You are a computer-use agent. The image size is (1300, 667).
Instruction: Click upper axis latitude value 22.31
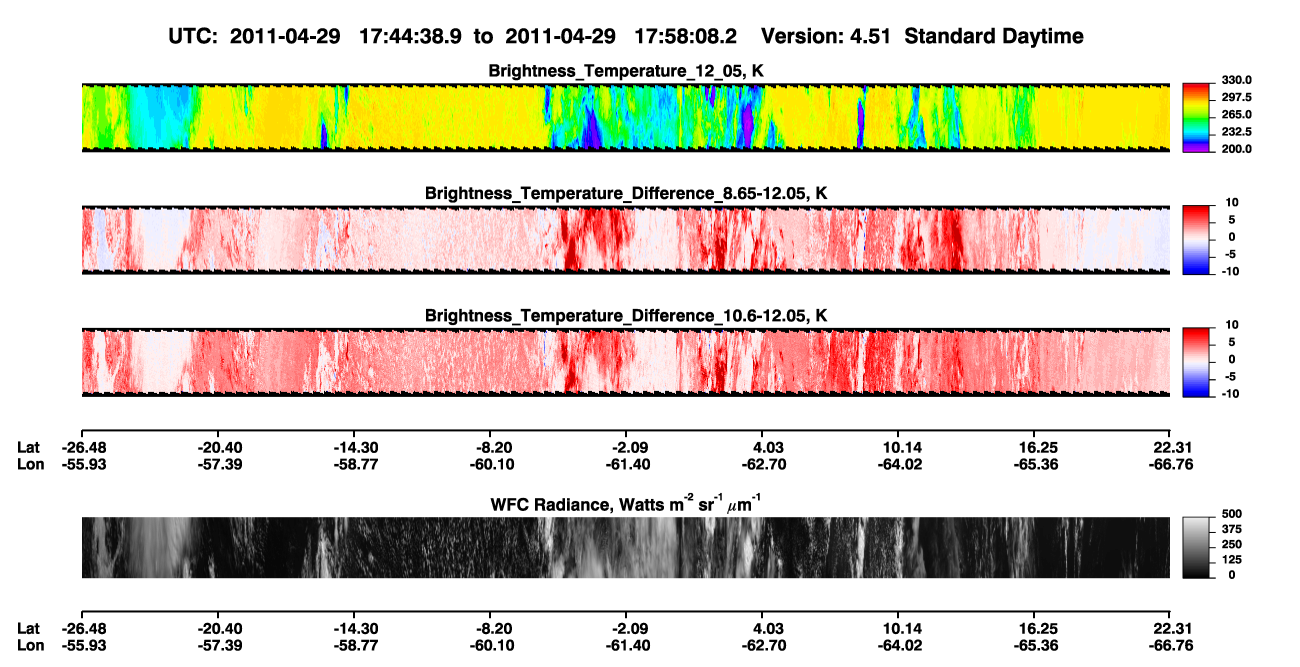coord(1172,447)
